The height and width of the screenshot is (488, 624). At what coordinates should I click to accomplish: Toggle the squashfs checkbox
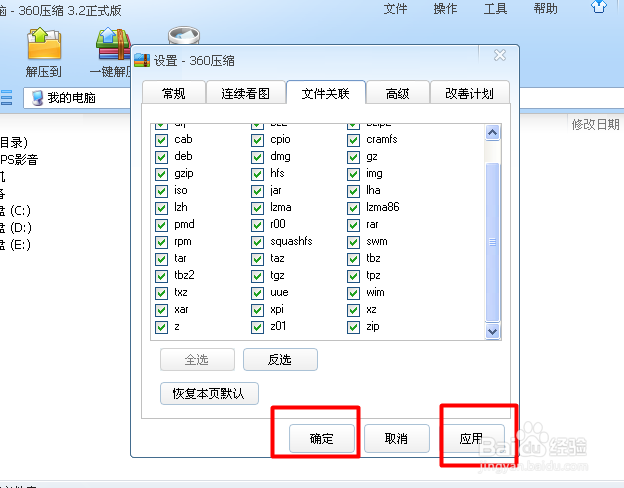click(257, 242)
